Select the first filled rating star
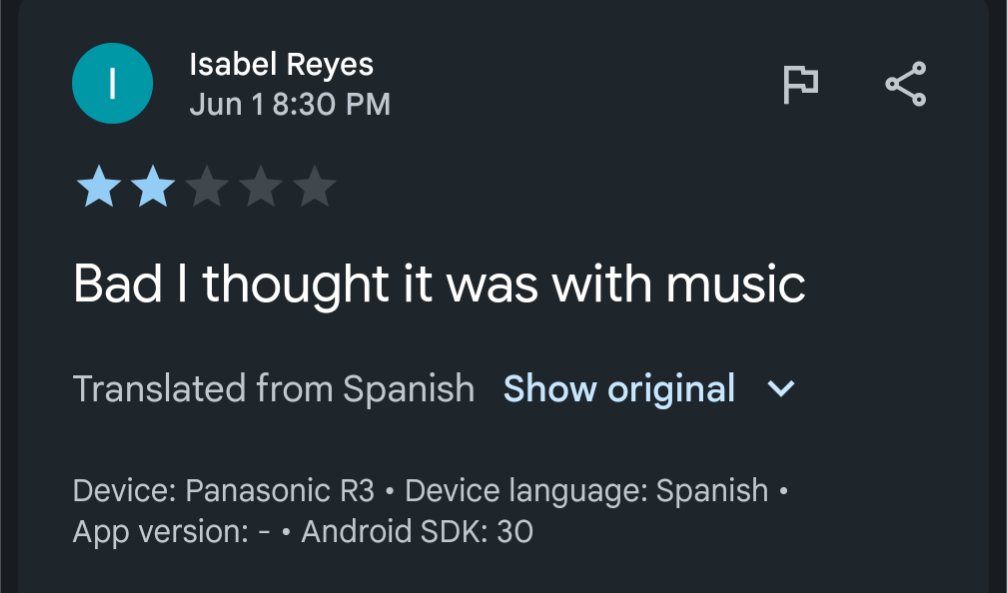This screenshot has width=1007, height=593. 98,186
